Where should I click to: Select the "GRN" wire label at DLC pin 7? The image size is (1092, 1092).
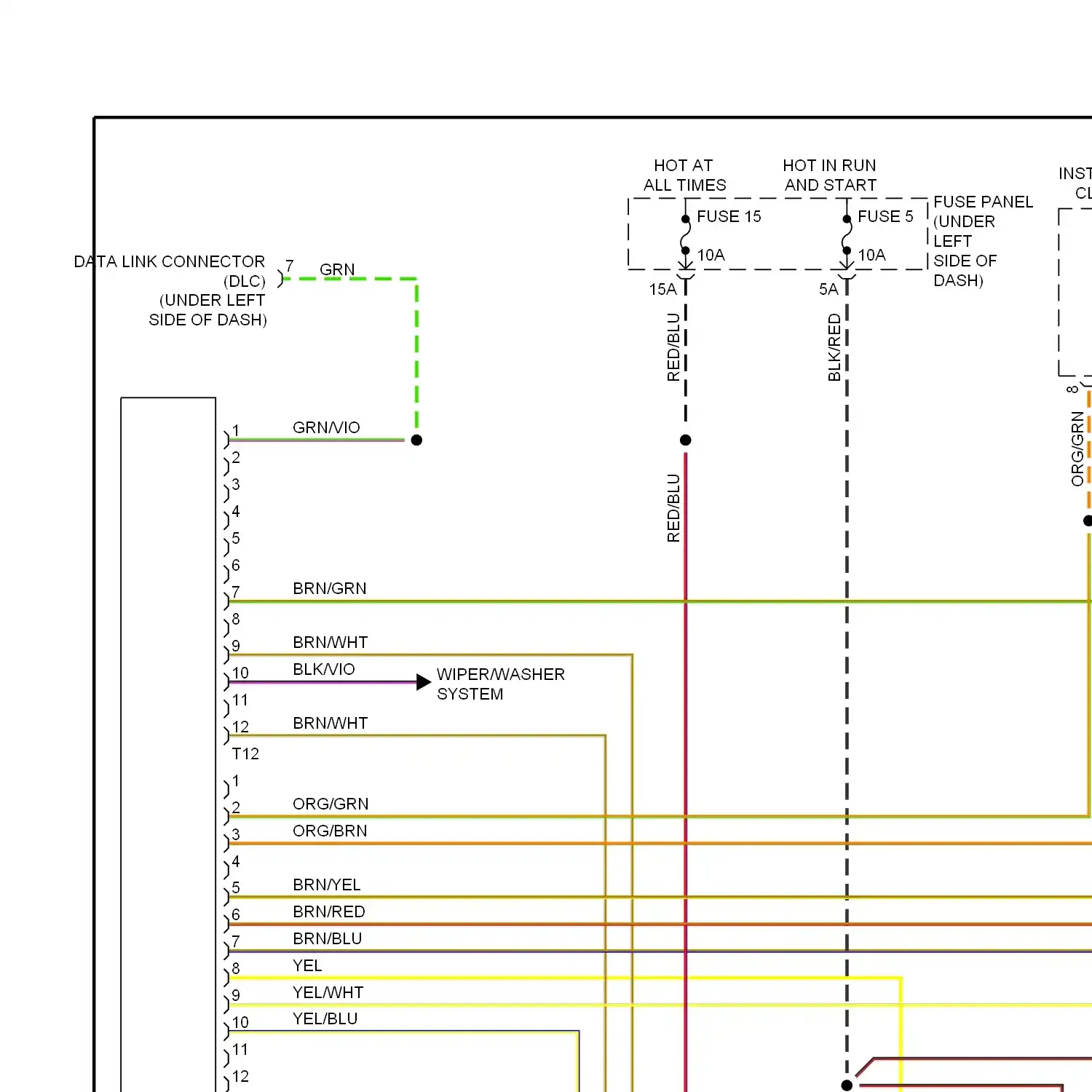coord(337,269)
